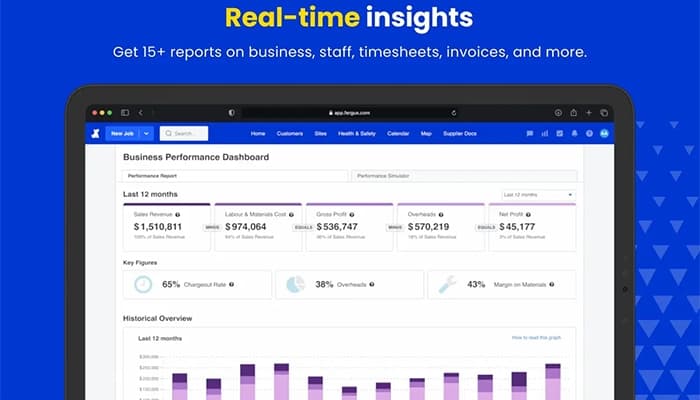700x400 pixels.
Task: Open the notifications bell icon
Action: 575,133
